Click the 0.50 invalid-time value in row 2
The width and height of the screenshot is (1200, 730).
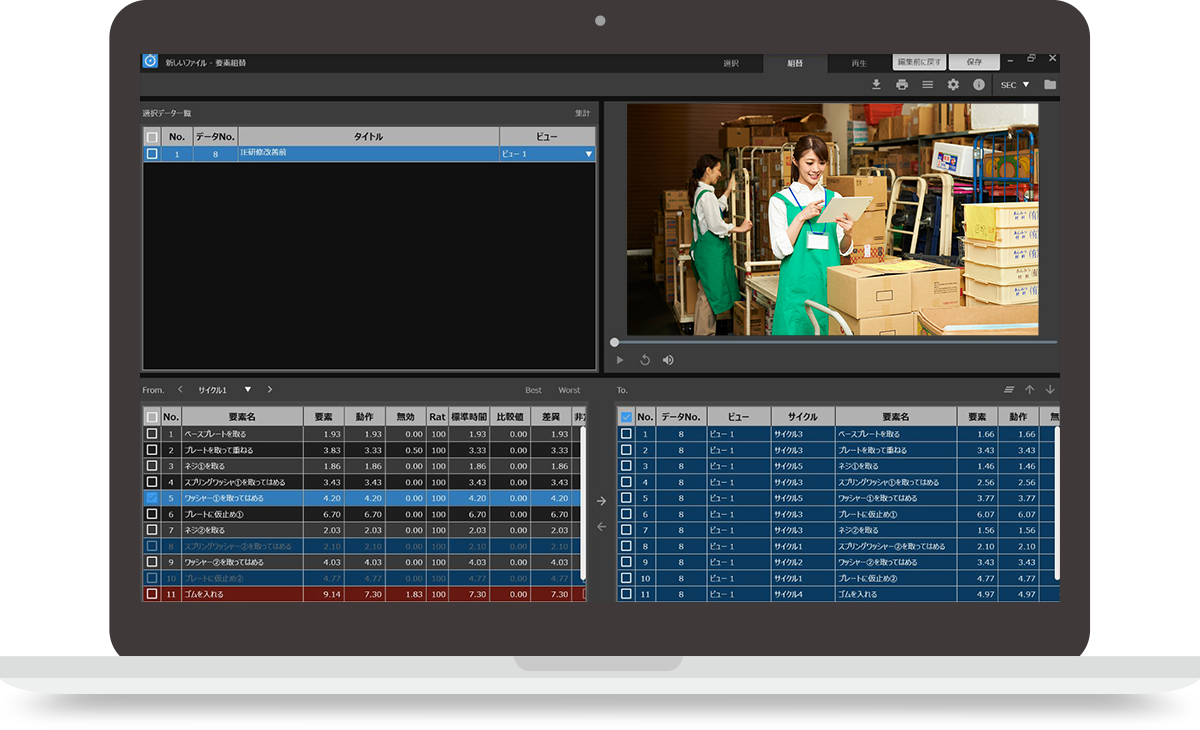pos(413,450)
